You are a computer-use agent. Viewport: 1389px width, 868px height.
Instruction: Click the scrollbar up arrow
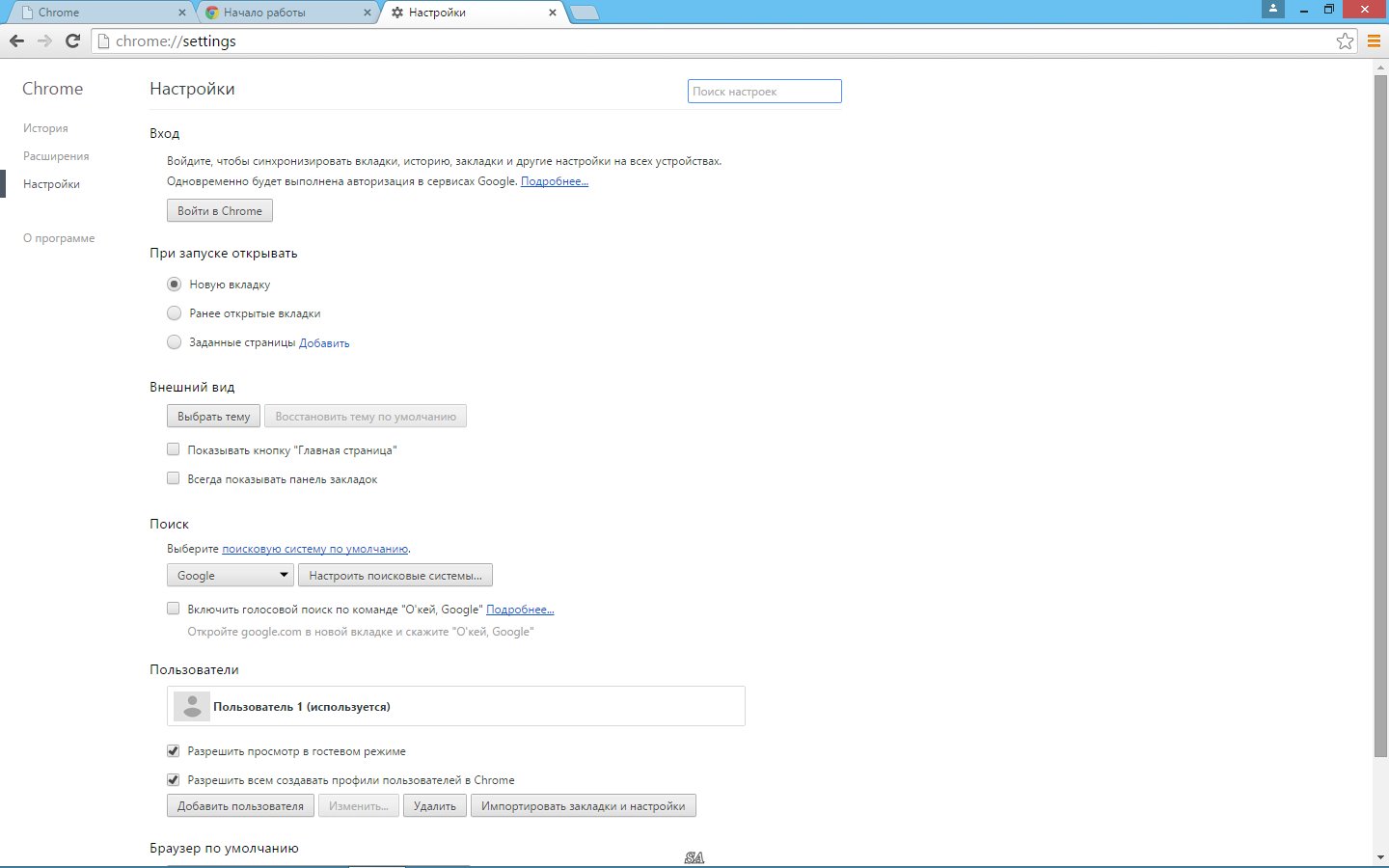pyautogui.click(x=1380, y=67)
